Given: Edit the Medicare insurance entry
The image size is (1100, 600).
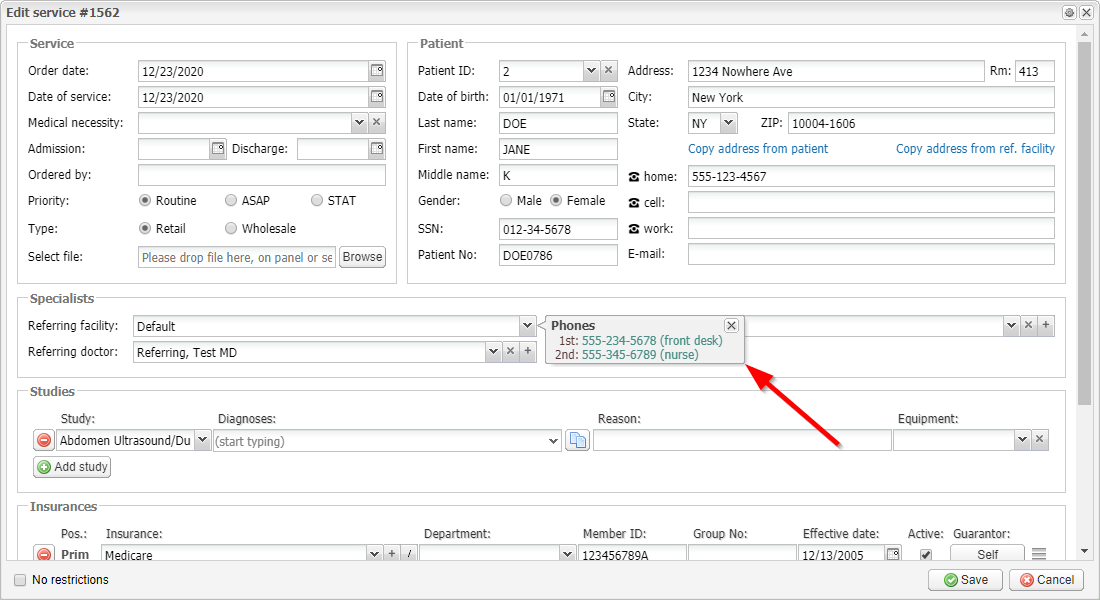Looking at the screenshot, I should (x=409, y=554).
